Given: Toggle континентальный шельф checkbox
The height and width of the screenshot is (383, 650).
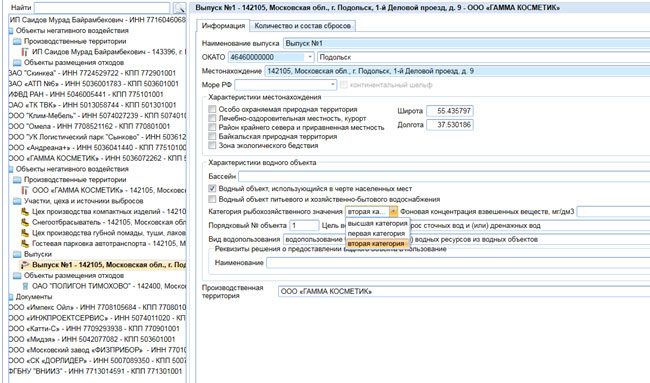Looking at the screenshot, I should pos(343,85).
